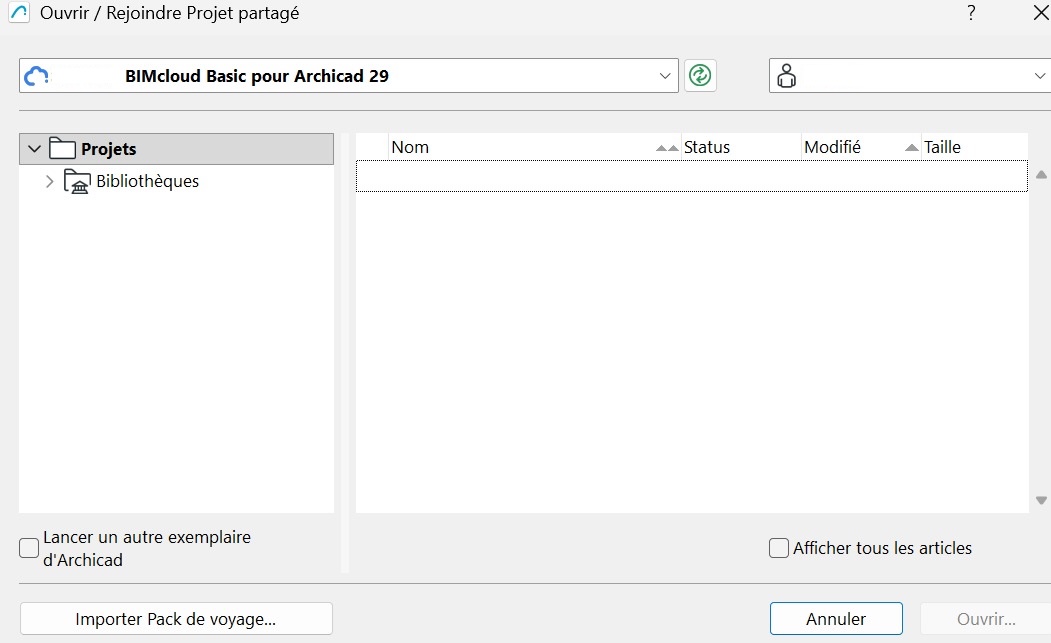
Task: Click Importer Pack de voyage button
Action: [x=176, y=618]
